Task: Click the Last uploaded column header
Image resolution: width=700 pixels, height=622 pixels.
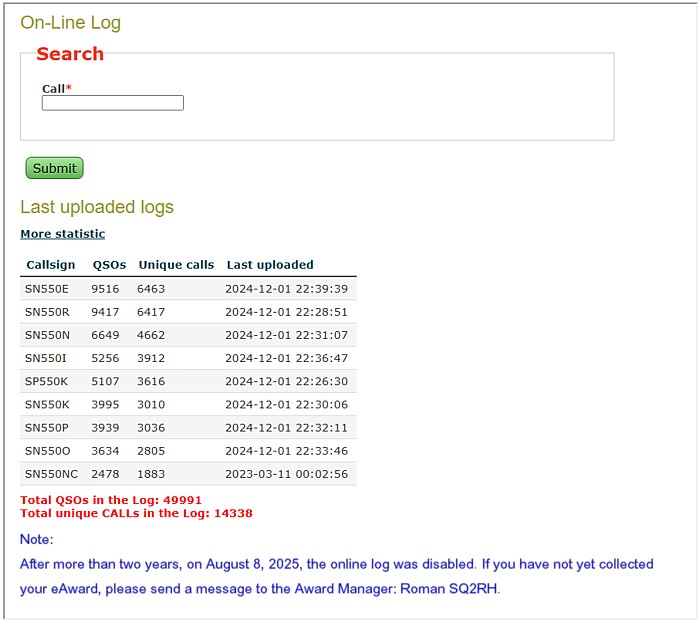Action: click(270, 265)
